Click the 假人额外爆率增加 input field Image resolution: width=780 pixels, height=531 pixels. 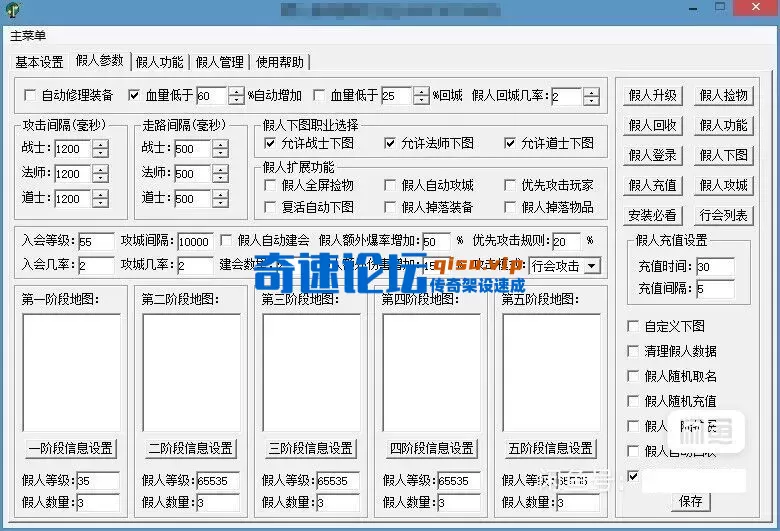point(436,242)
